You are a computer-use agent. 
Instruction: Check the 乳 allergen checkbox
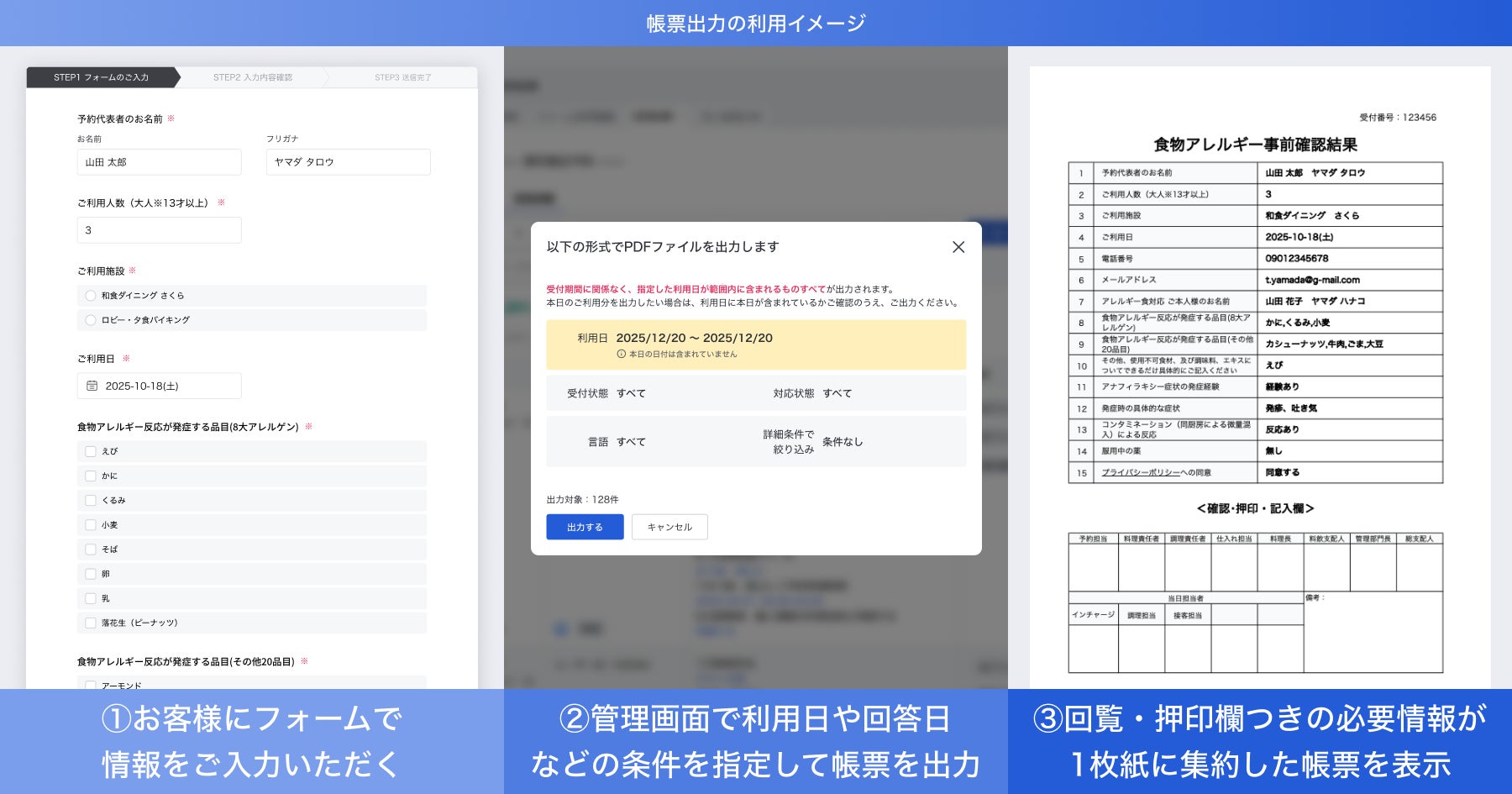[x=91, y=598]
